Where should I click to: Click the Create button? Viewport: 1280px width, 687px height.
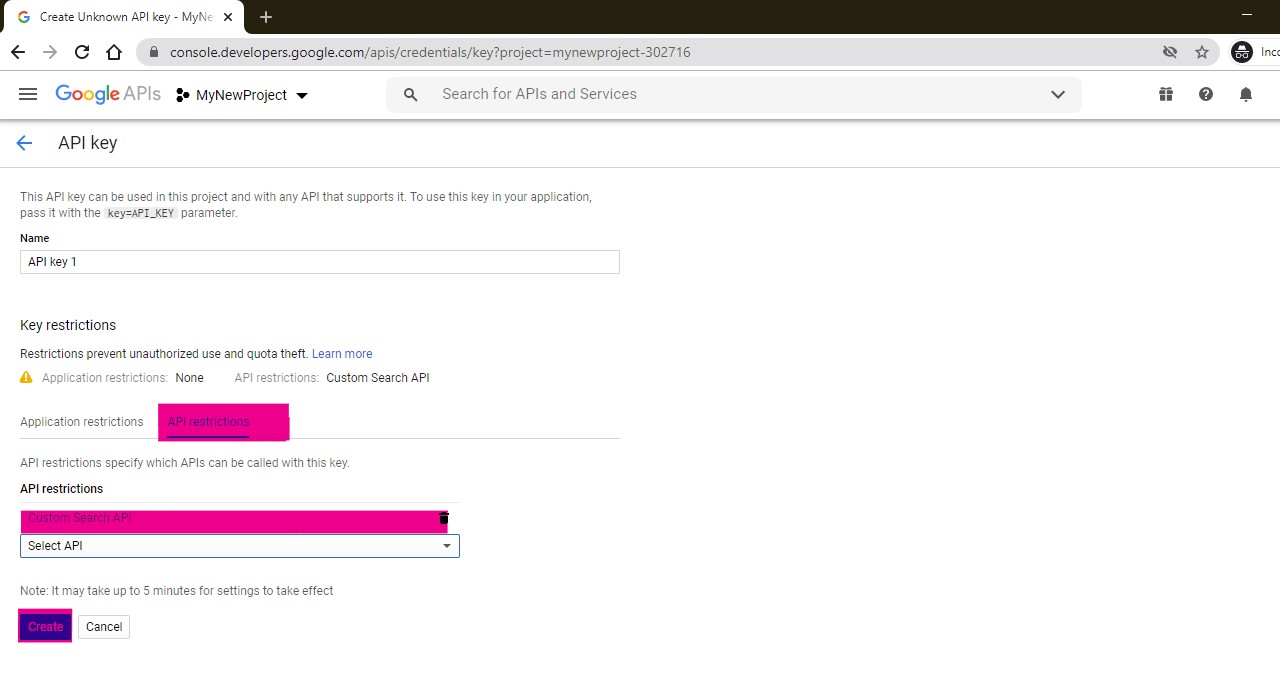45,627
